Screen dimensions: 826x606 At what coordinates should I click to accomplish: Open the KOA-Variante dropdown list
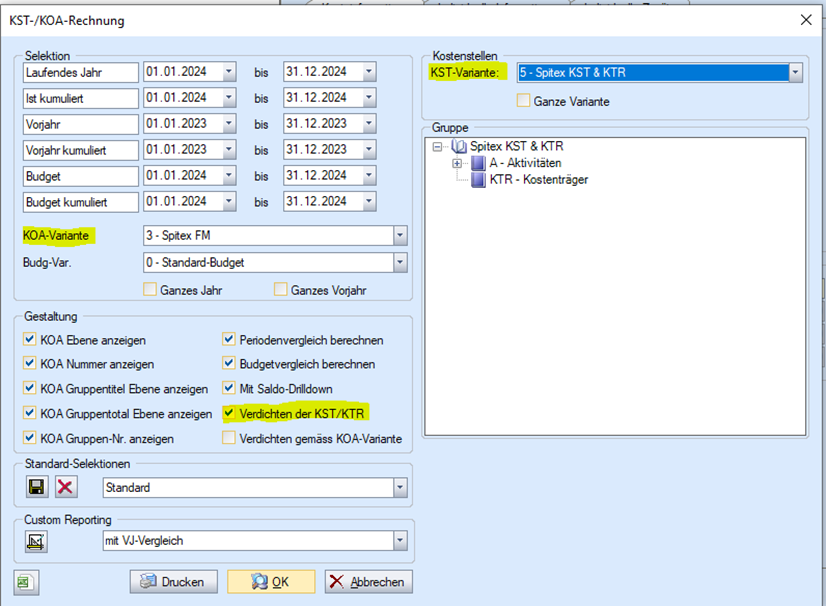click(400, 237)
